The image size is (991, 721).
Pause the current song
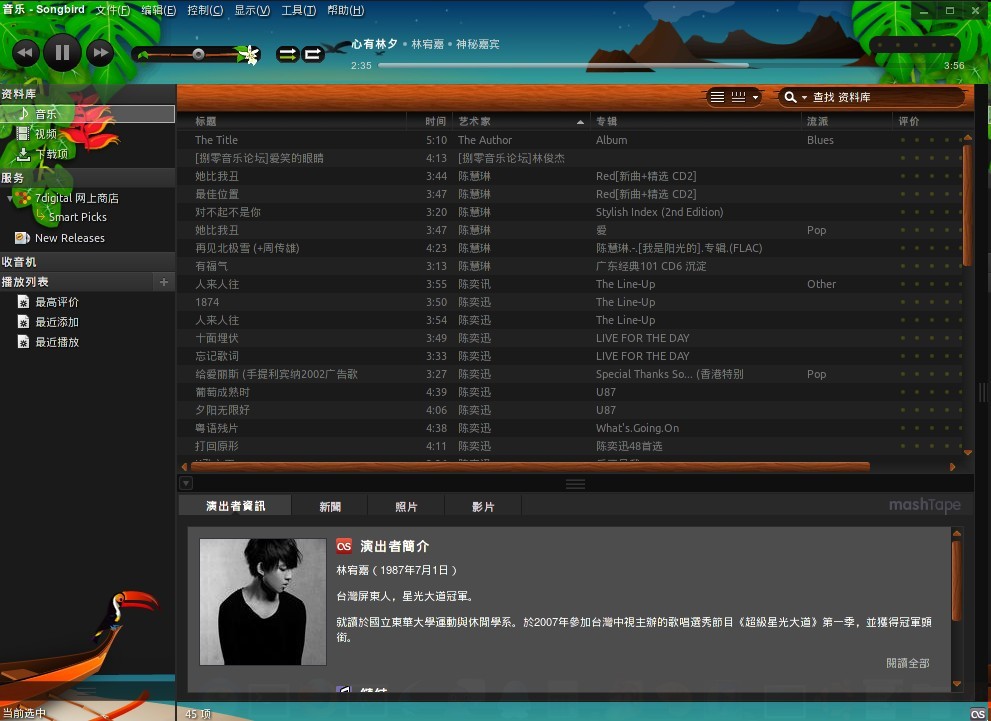62,52
